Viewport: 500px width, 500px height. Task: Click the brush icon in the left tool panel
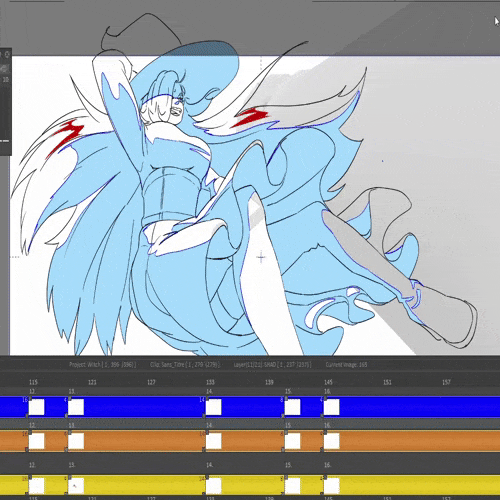coord(5,69)
